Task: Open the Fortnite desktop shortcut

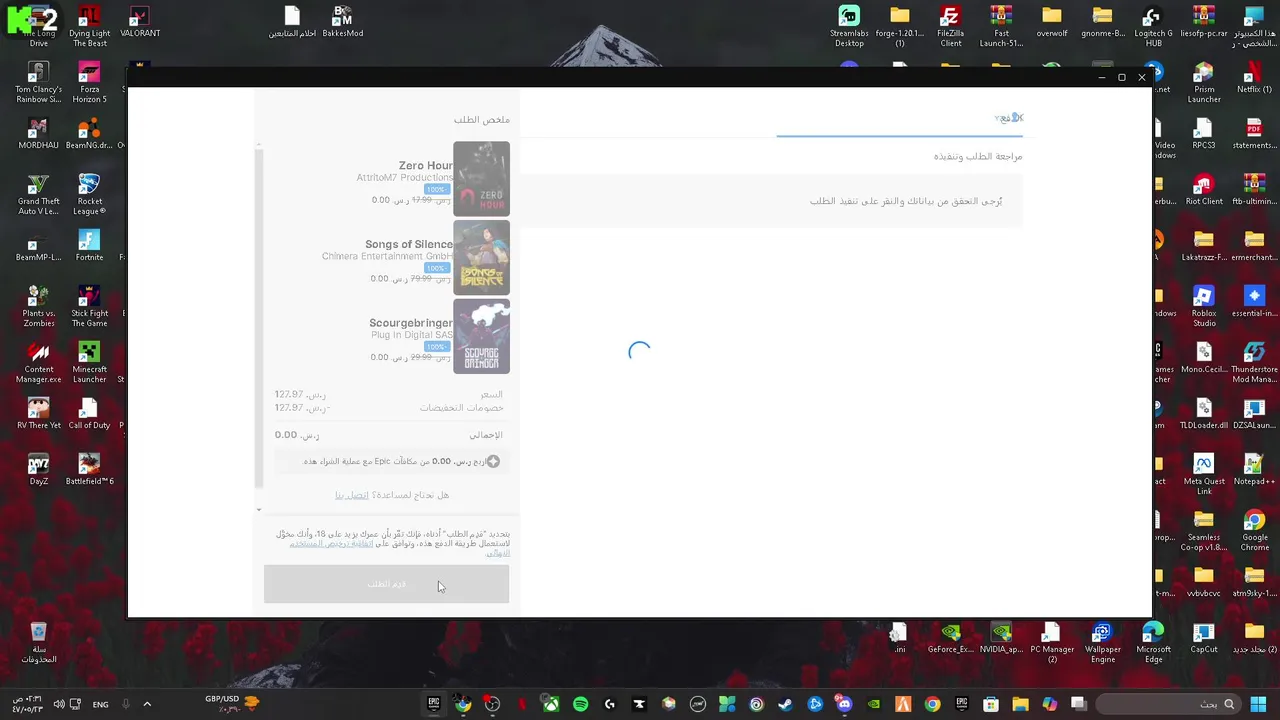Action: point(89,245)
